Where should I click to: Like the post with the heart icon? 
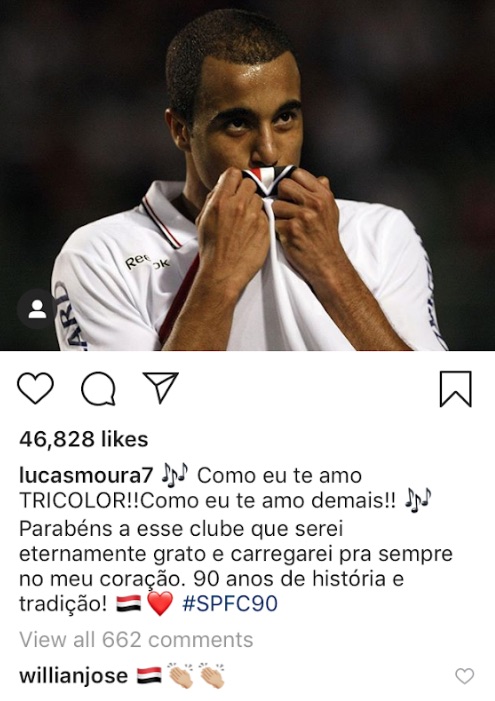[x=35, y=388]
